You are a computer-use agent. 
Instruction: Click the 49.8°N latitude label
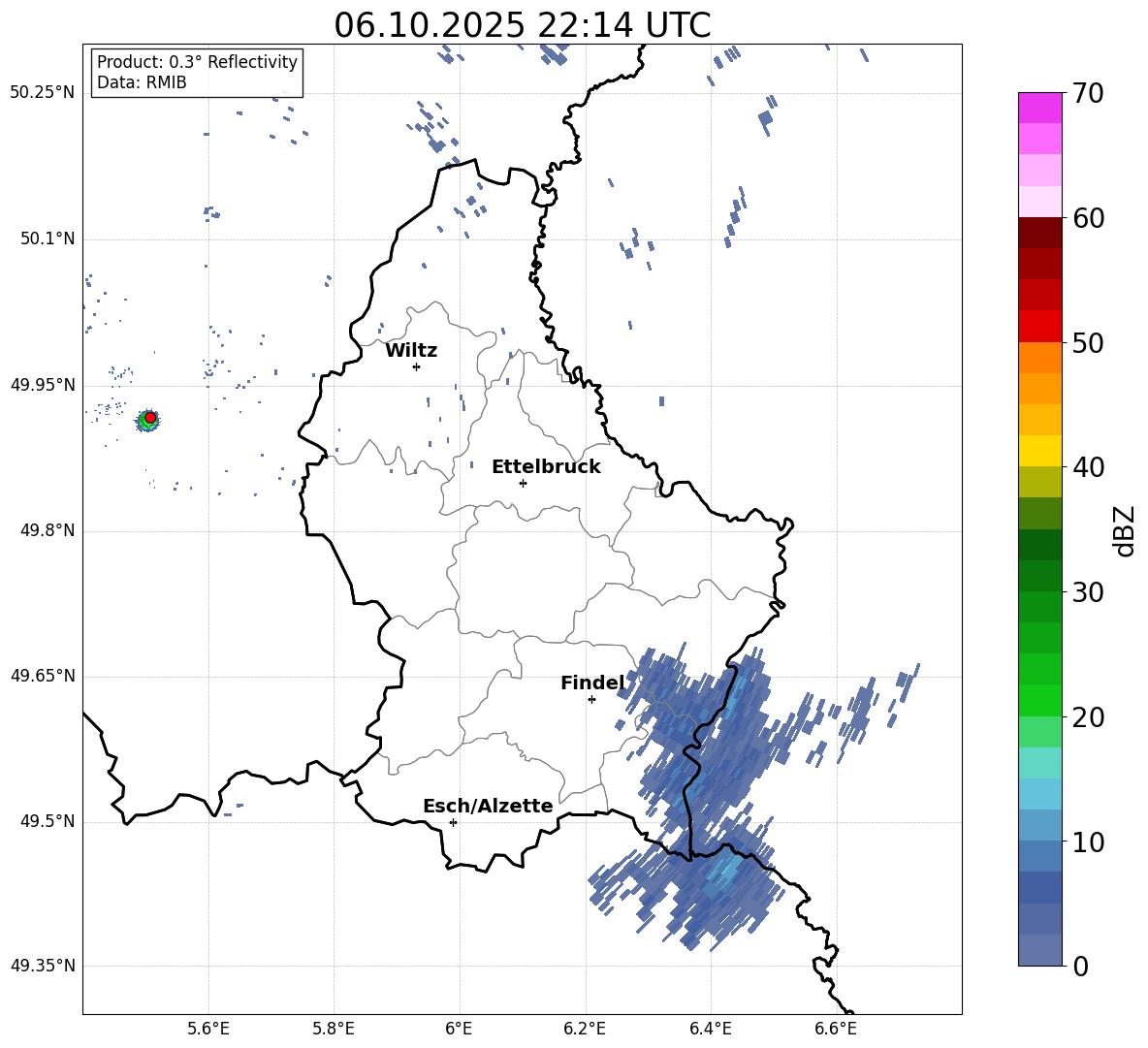(x=48, y=530)
